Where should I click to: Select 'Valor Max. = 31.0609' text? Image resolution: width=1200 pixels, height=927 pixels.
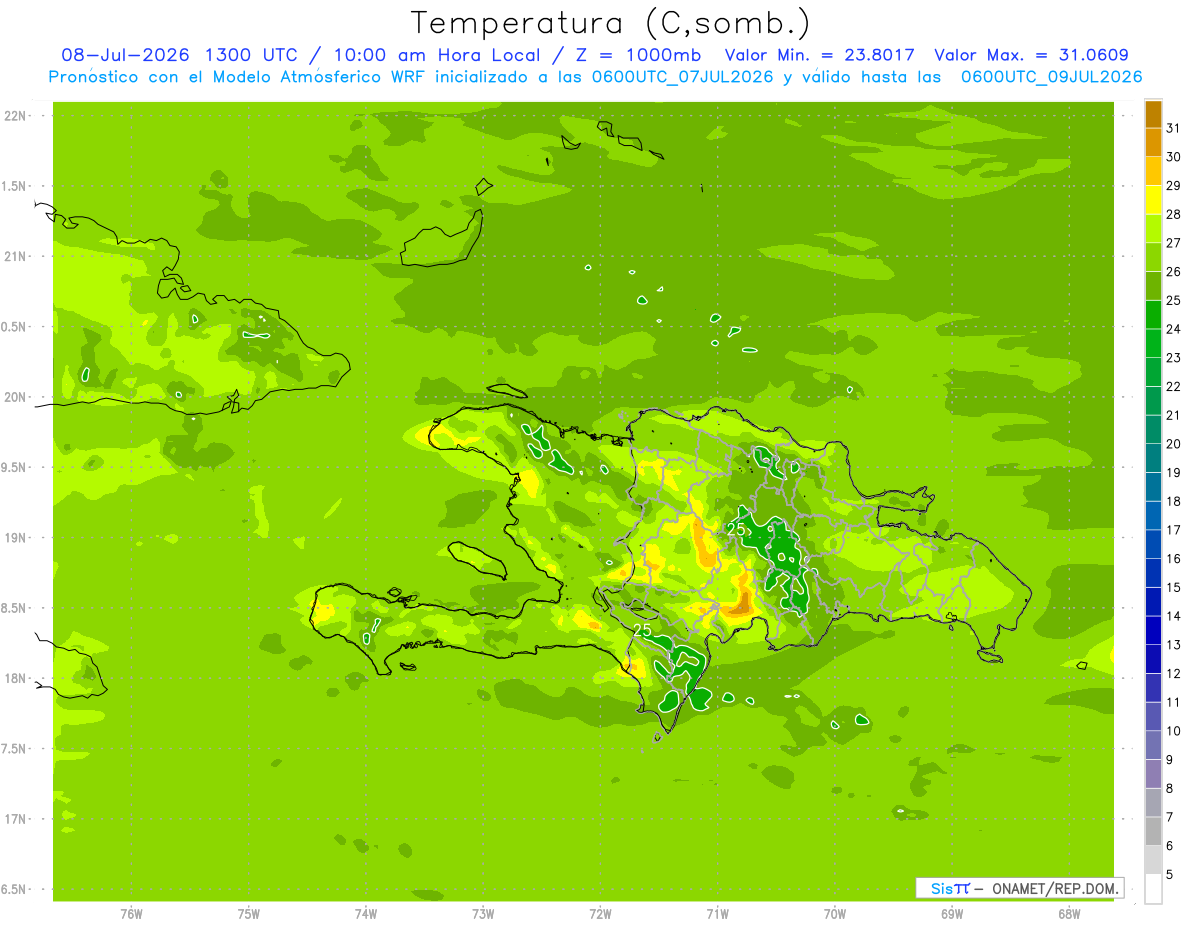click(x=1031, y=55)
